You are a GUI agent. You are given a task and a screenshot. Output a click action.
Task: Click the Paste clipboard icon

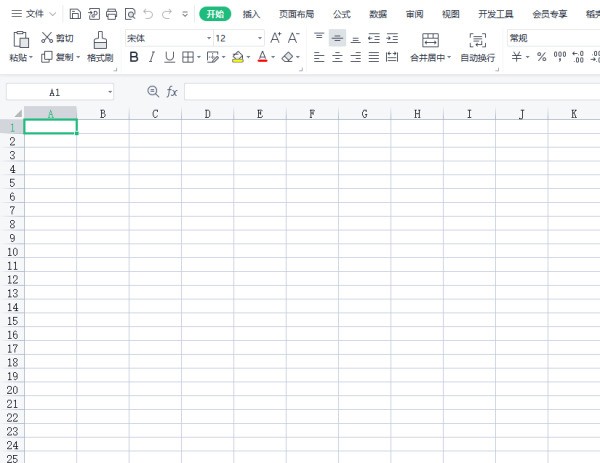tap(21, 39)
